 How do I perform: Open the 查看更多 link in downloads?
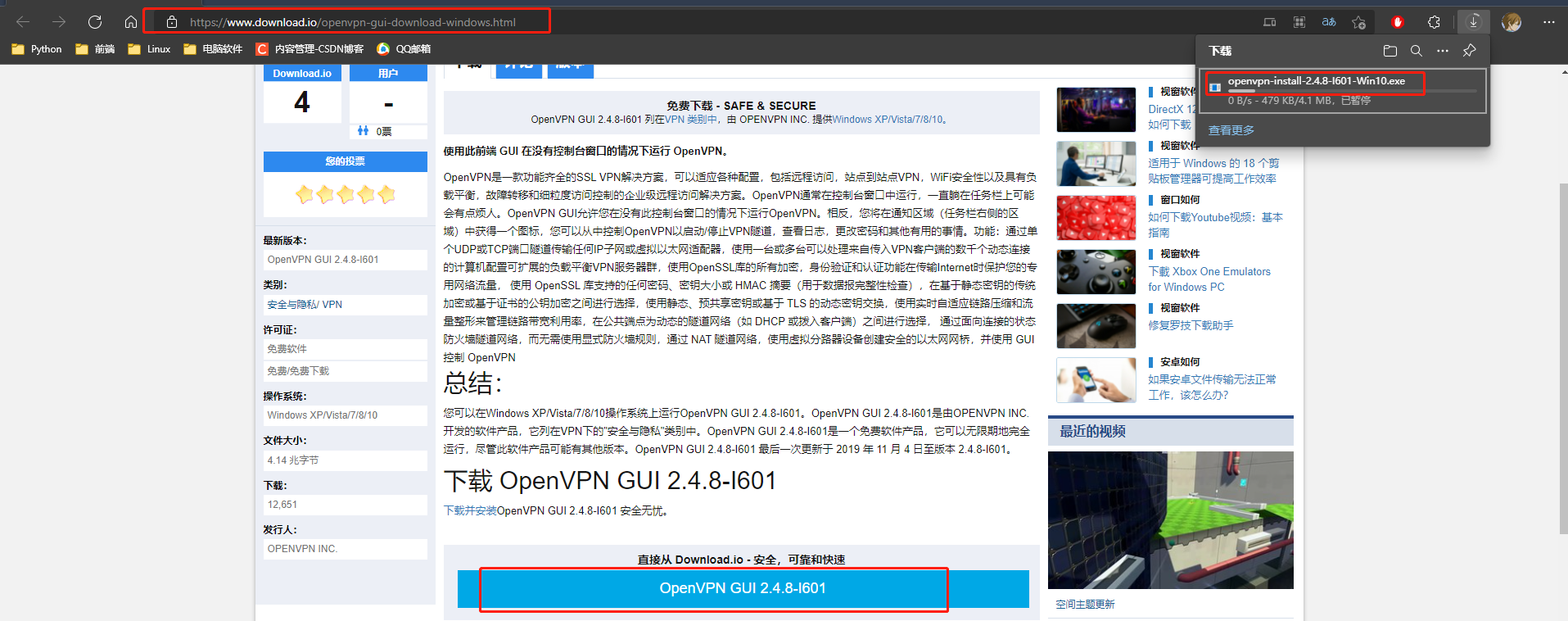(x=1231, y=130)
